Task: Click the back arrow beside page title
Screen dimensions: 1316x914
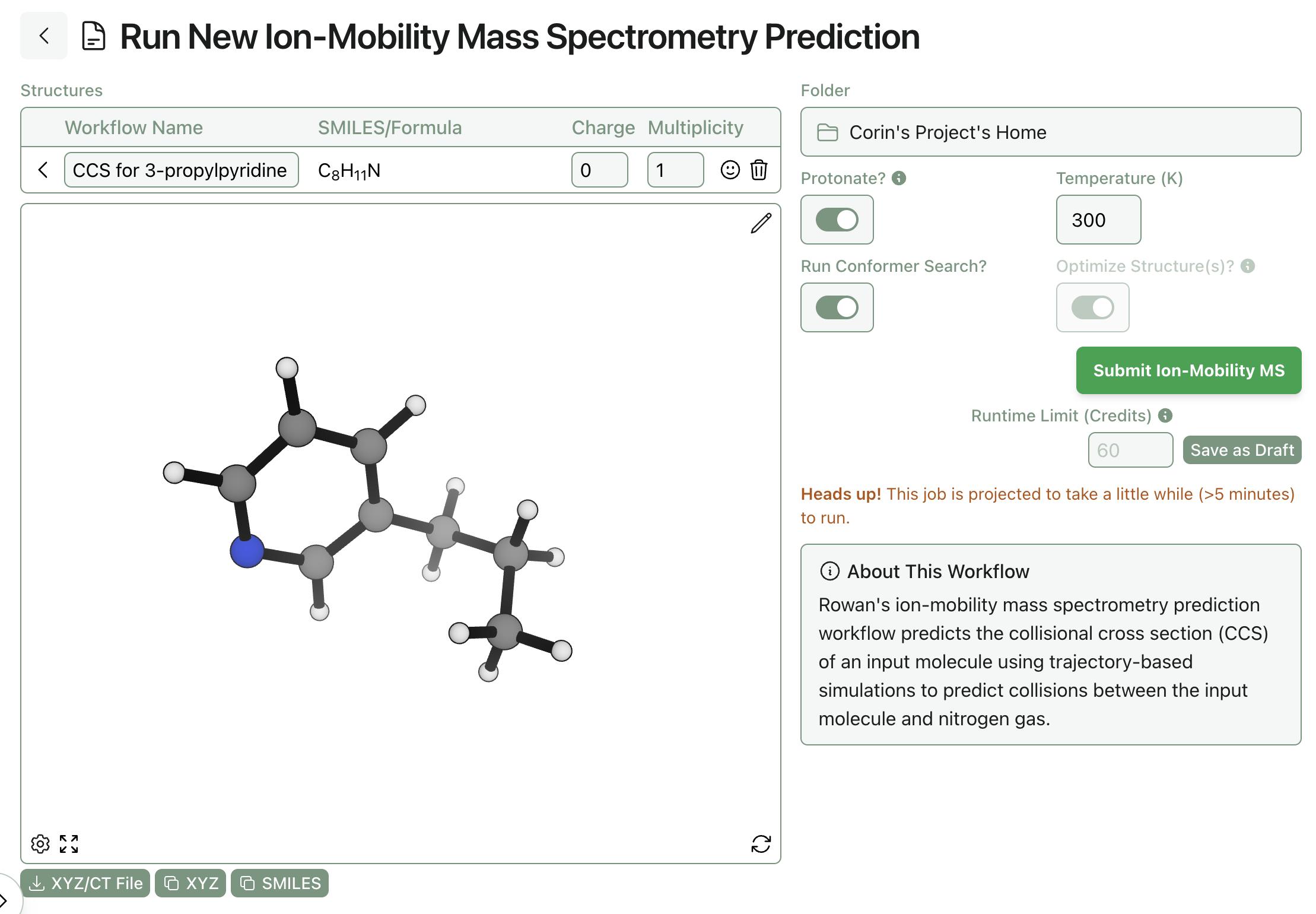Action: [x=43, y=36]
